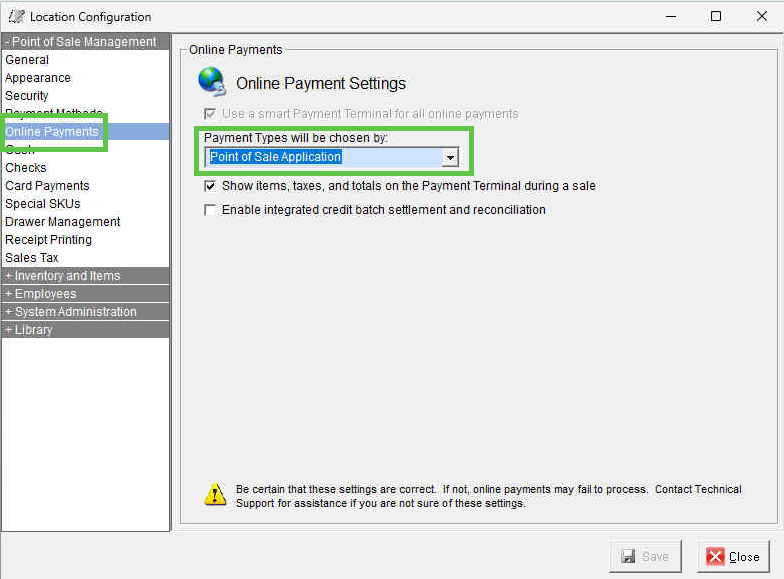Select Sales Tax in the sidebar
Screen dimensions: 784x579
32,258
